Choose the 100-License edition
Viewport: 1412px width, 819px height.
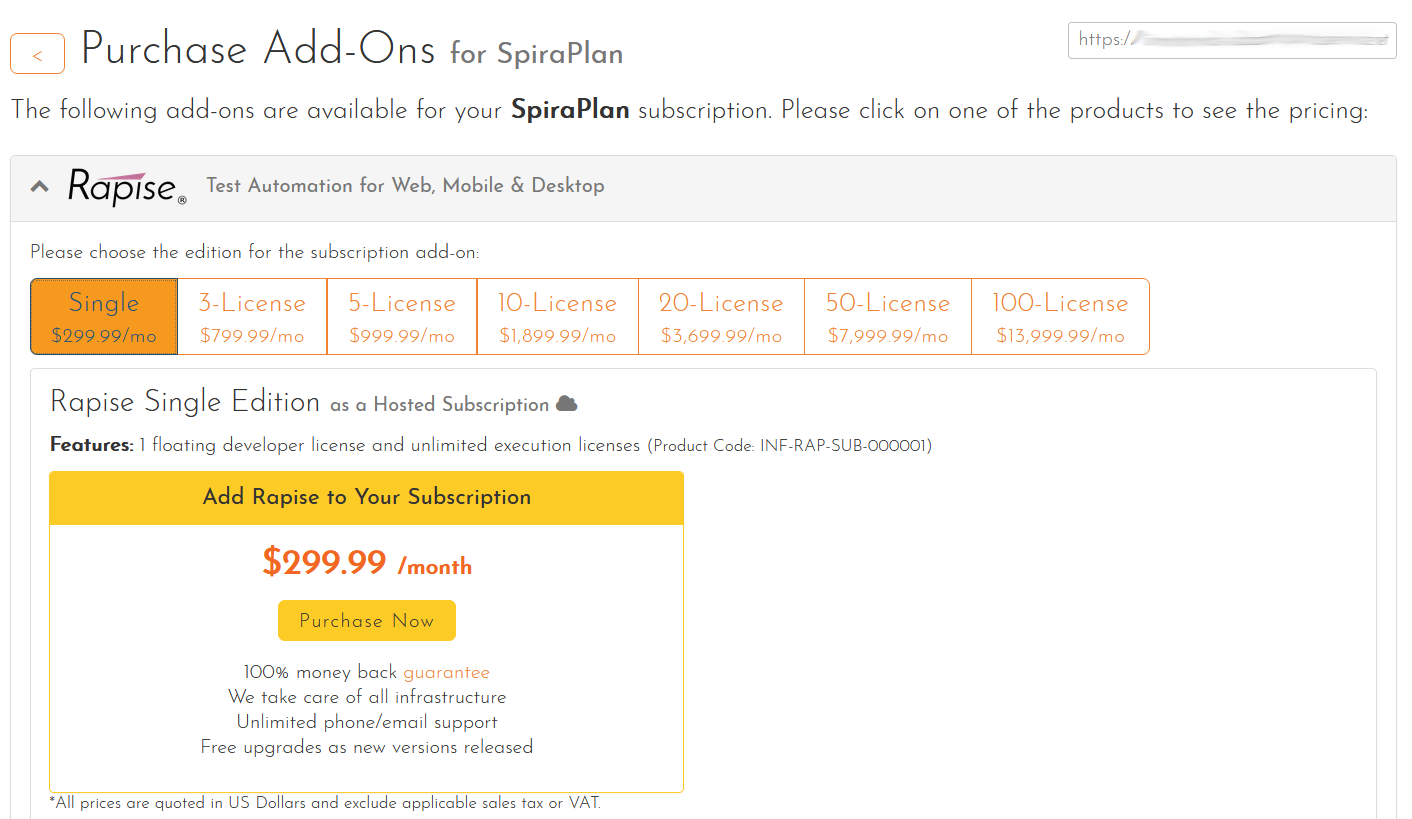coord(1060,316)
